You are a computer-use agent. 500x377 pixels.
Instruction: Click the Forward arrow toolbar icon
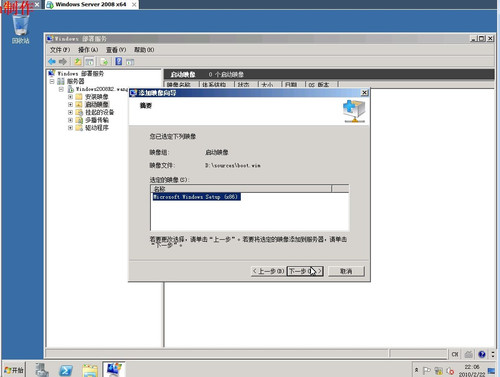coord(63,62)
